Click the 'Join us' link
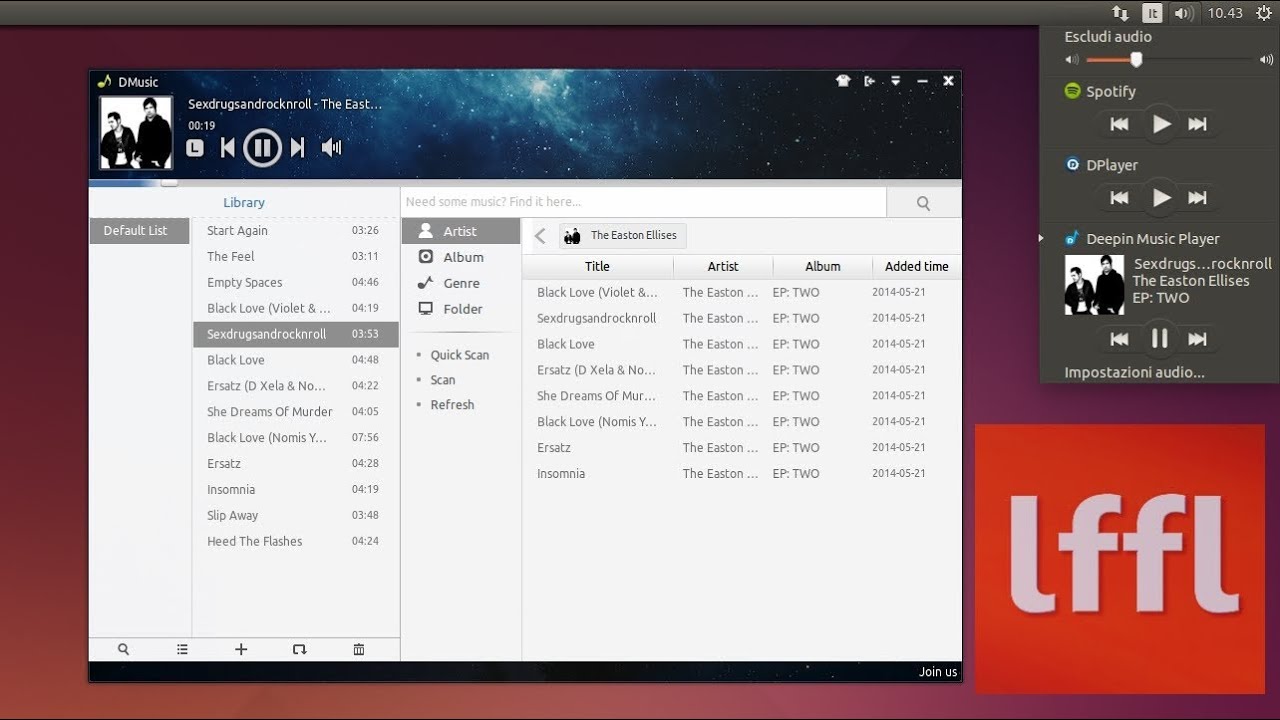The image size is (1280, 720). click(x=938, y=672)
